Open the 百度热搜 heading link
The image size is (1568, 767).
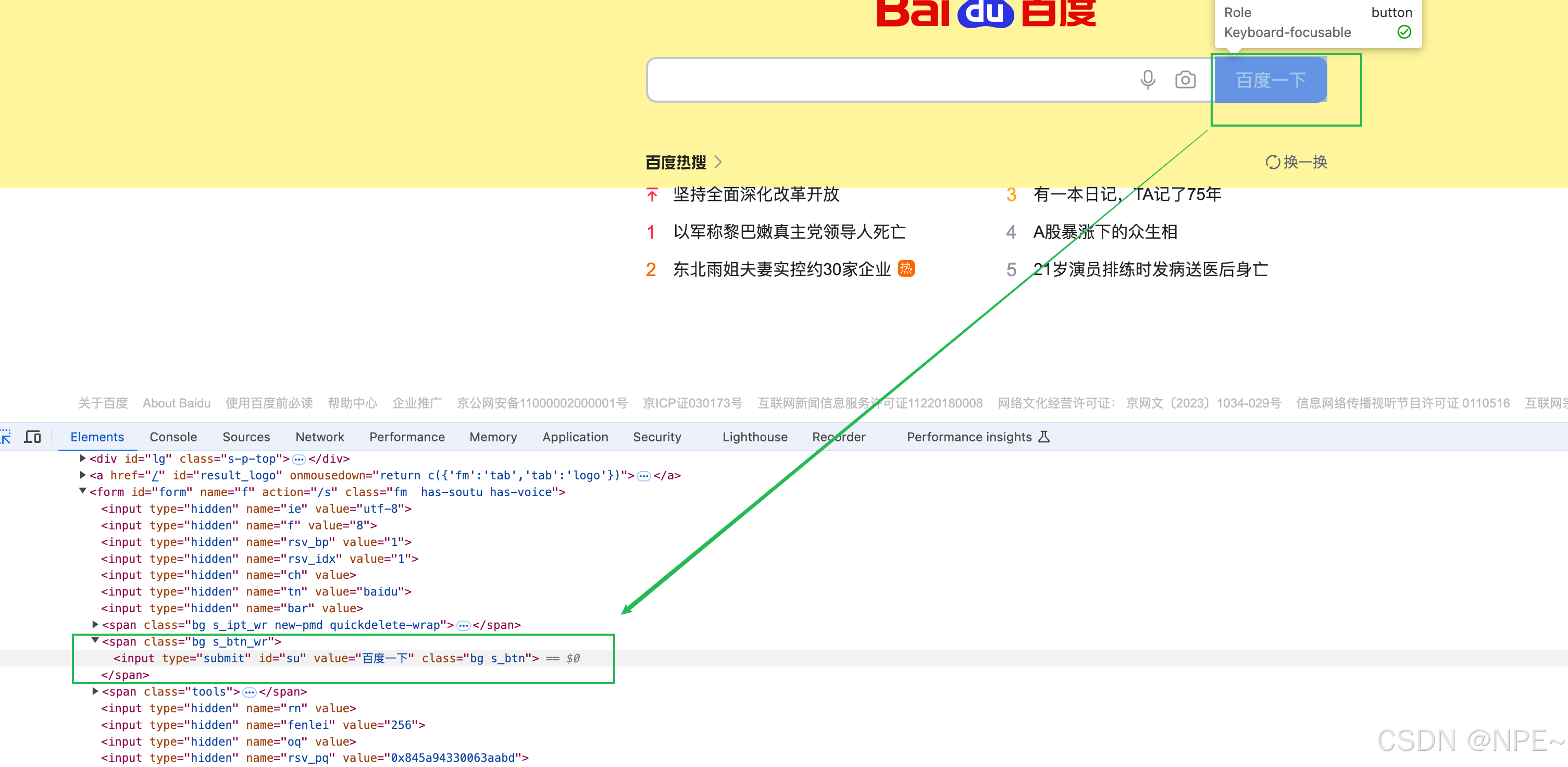[x=676, y=162]
